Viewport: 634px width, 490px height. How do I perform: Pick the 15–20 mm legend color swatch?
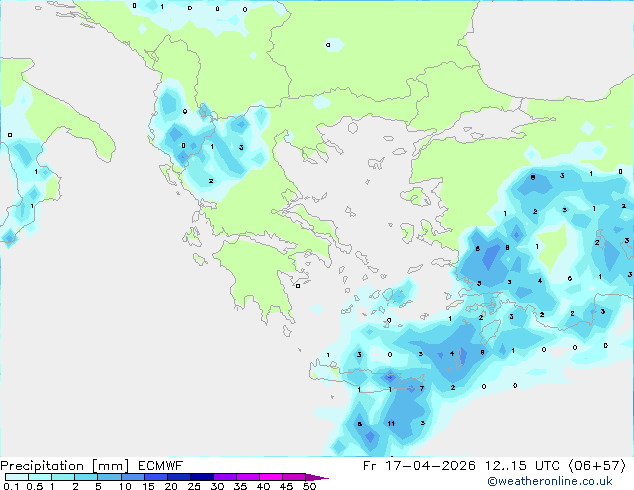pos(155,477)
